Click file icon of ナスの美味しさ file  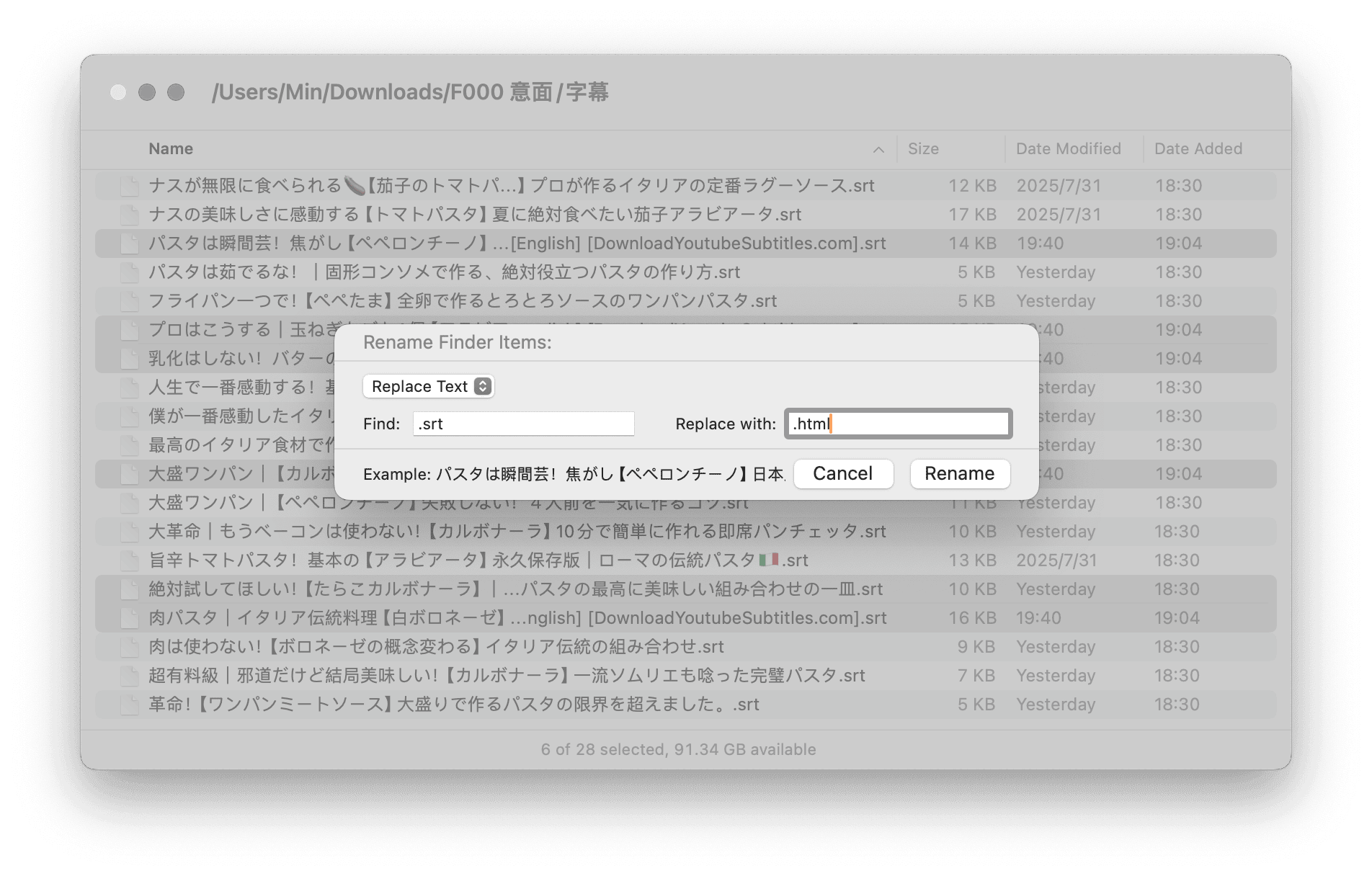click(x=130, y=215)
